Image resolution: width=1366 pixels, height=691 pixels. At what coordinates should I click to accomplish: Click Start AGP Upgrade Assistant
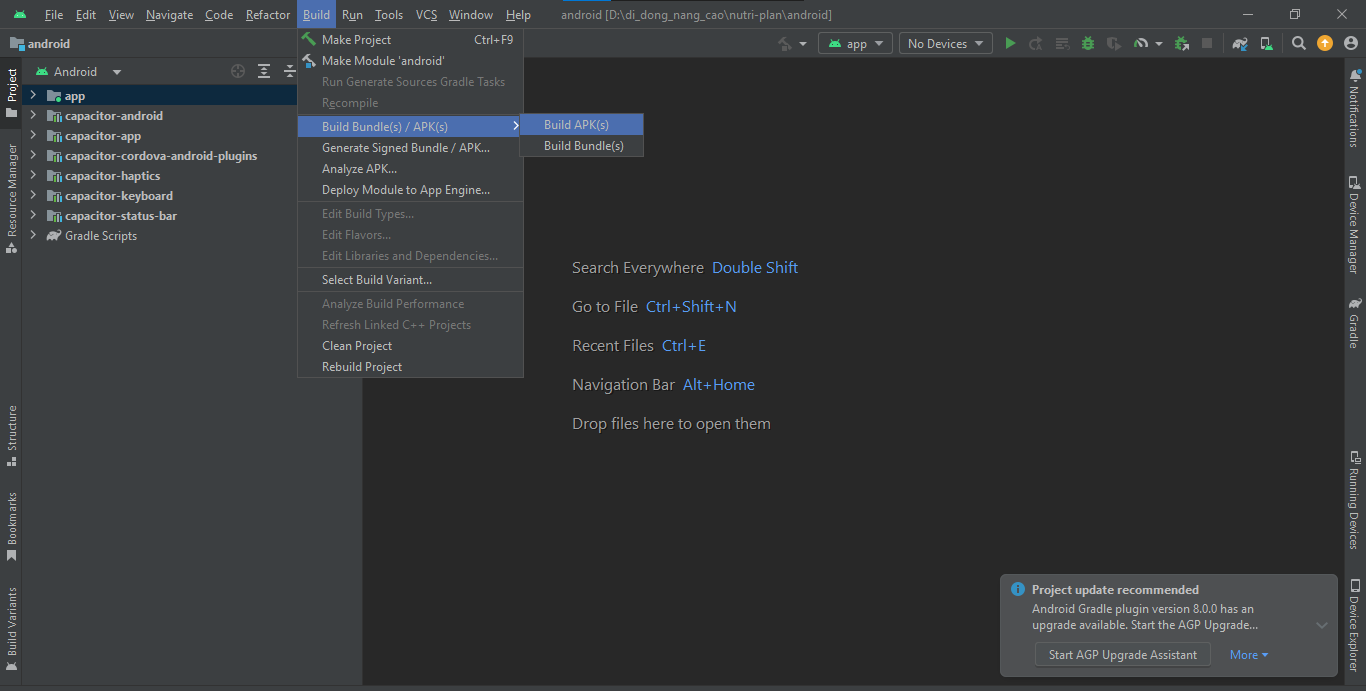click(x=1122, y=654)
